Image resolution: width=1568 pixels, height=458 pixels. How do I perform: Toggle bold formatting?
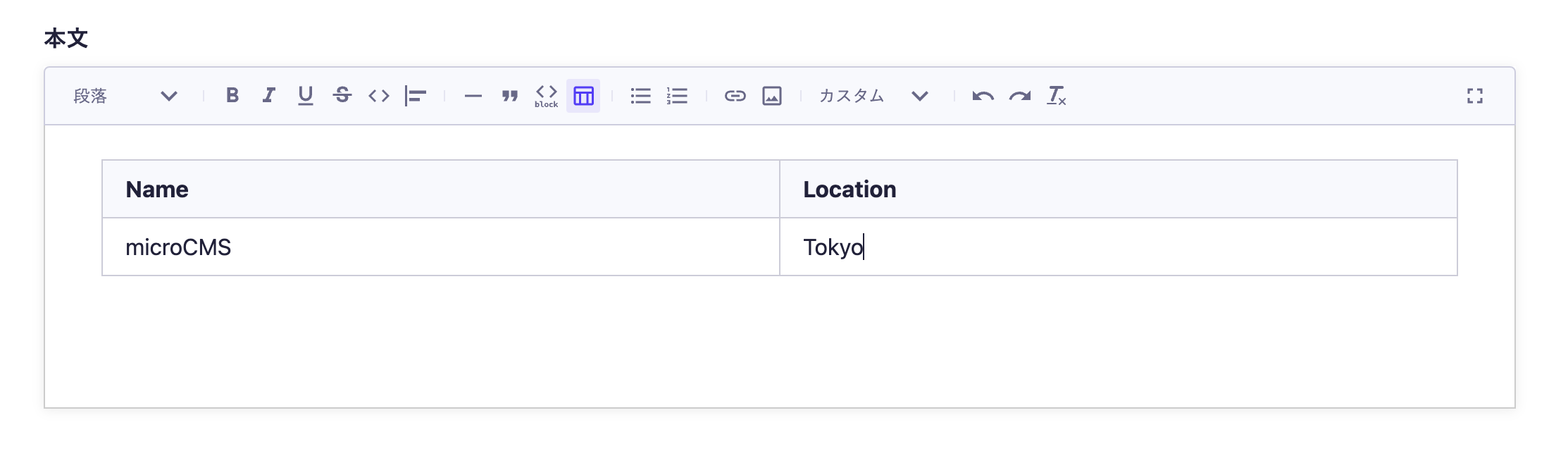pyautogui.click(x=232, y=95)
